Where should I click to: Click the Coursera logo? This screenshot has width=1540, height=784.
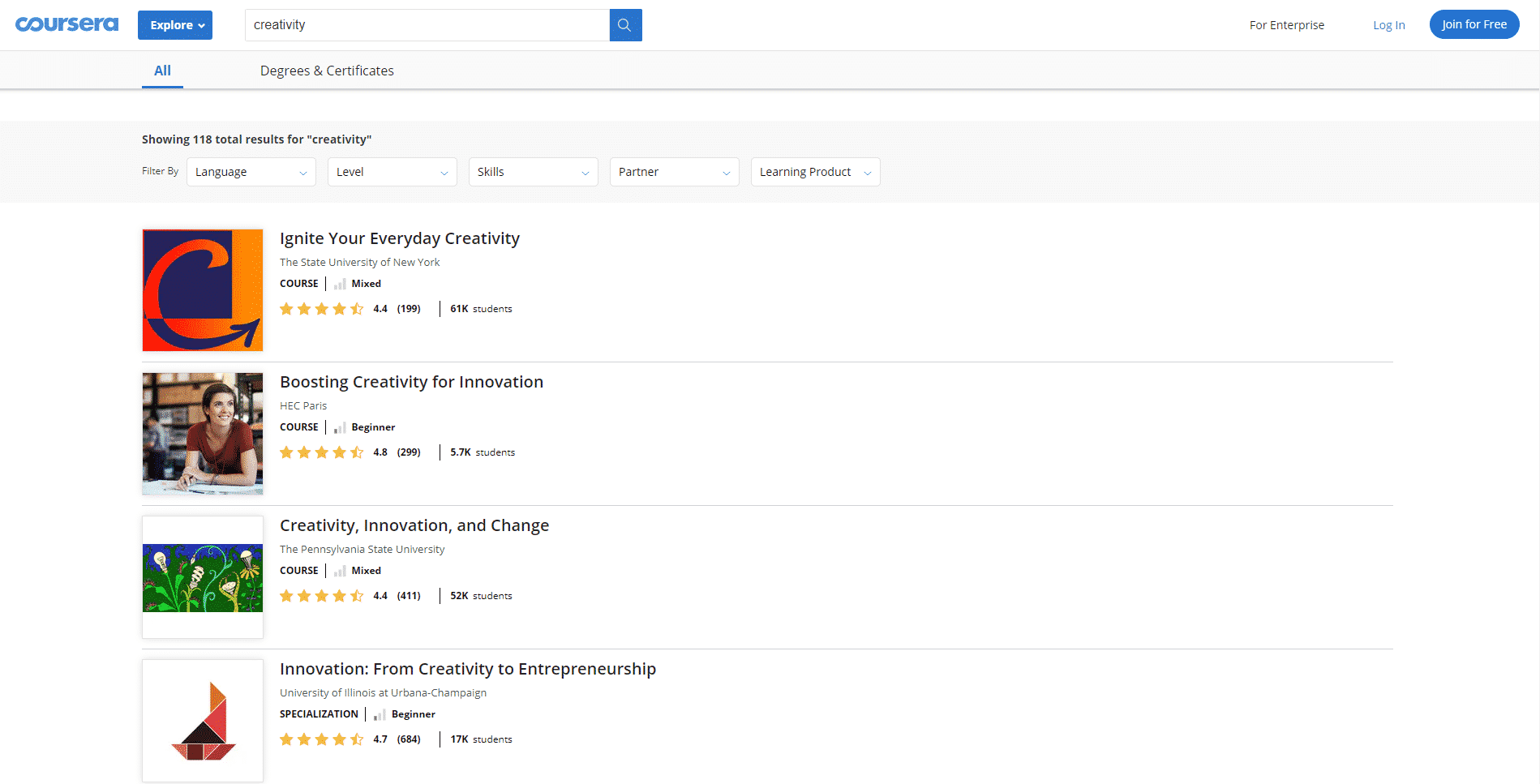(66, 24)
